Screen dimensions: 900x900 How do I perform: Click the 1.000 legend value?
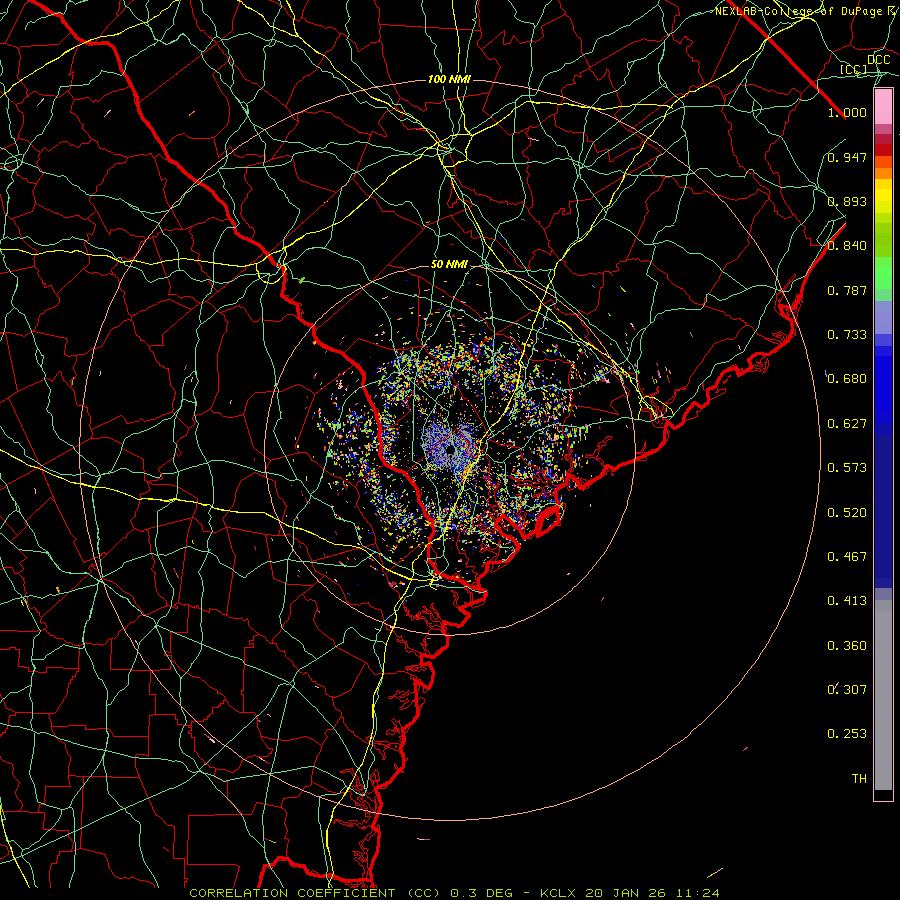click(847, 112)
